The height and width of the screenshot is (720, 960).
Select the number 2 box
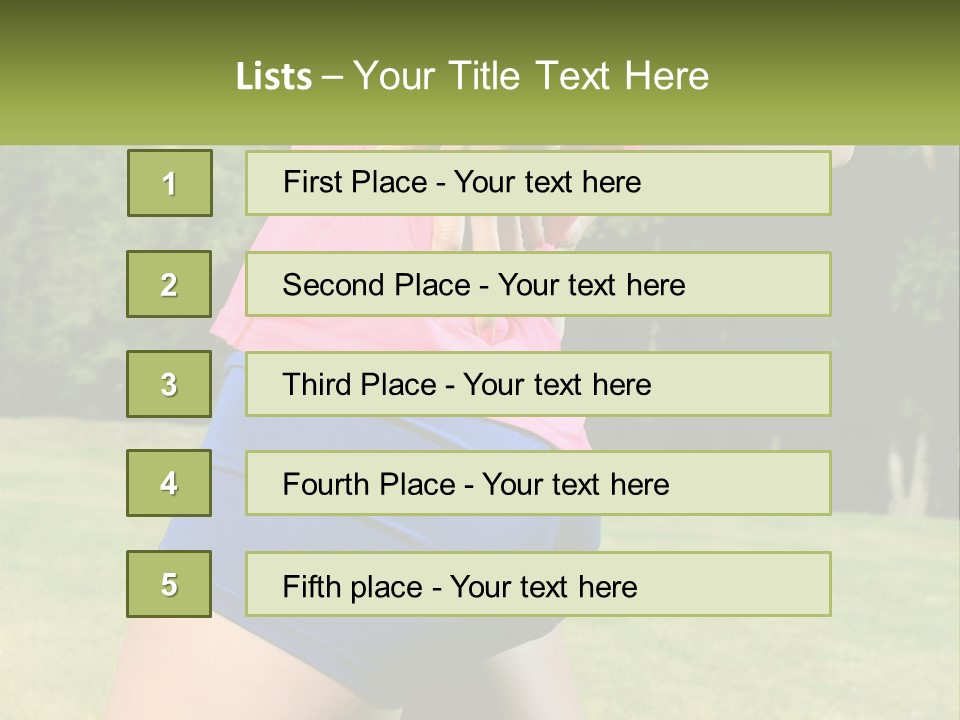coord(169,284)
